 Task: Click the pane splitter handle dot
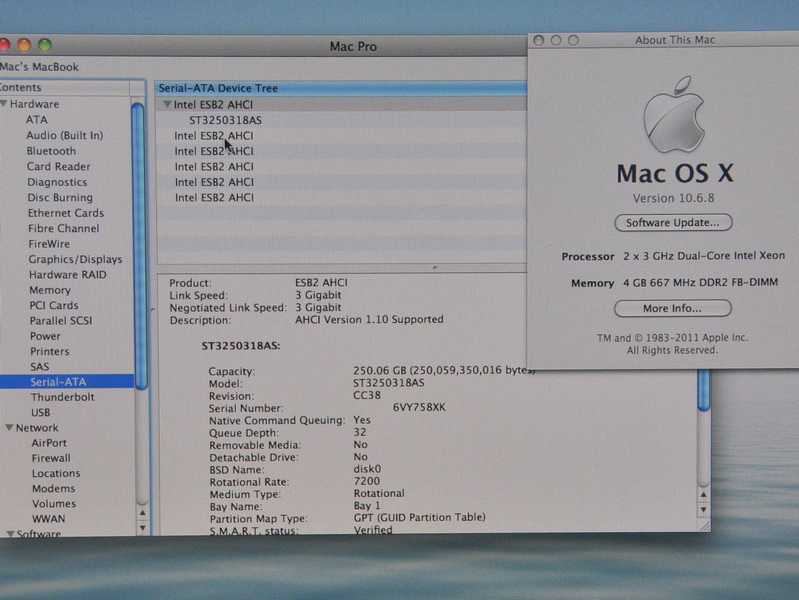pyautogui.click(x=435, y=267)
